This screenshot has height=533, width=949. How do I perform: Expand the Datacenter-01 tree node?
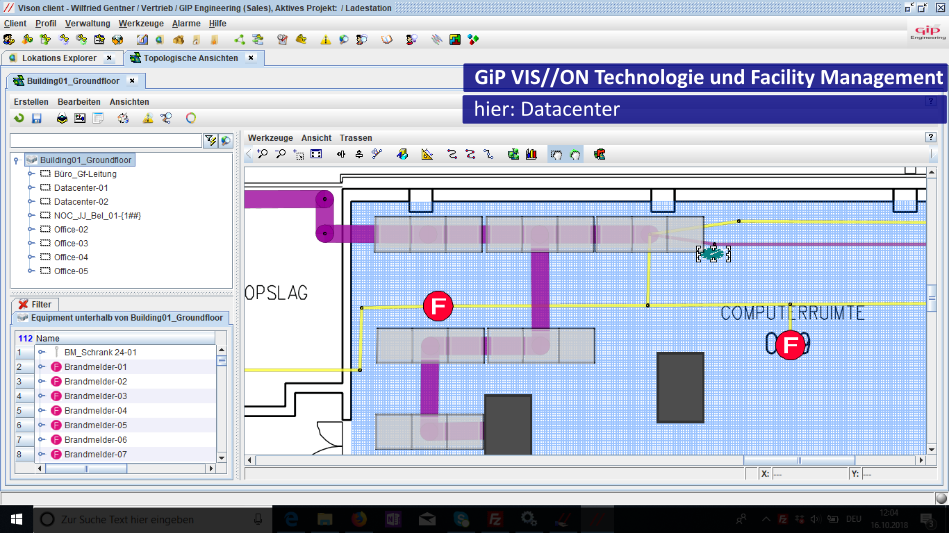click(x=31, y=188)
